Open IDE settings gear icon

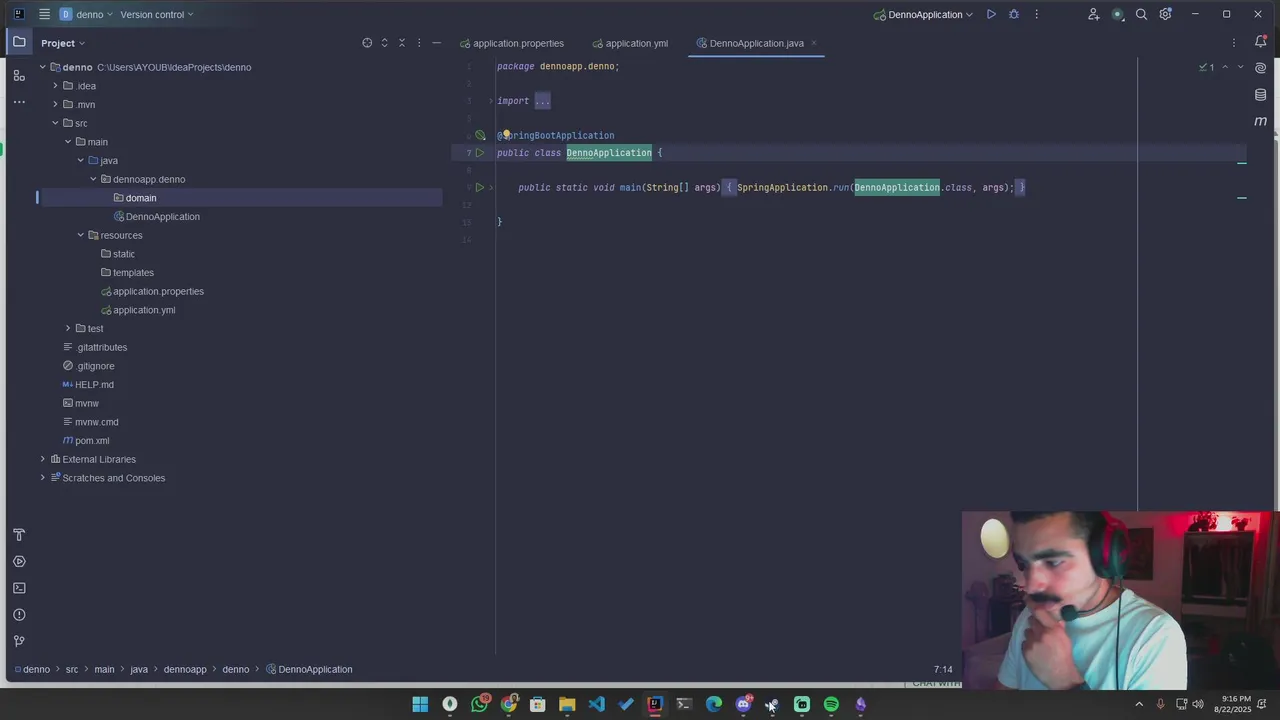(1165, 14)
